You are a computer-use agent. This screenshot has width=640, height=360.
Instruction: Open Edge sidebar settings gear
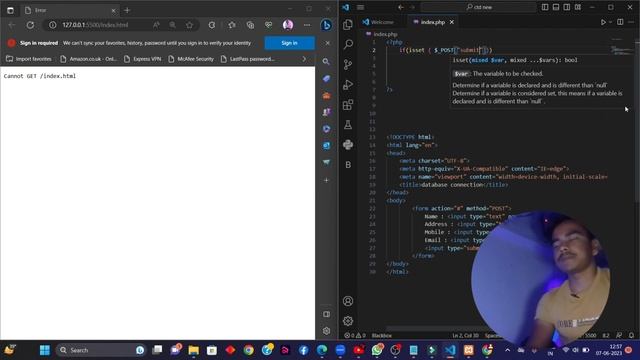pos(326,331)
